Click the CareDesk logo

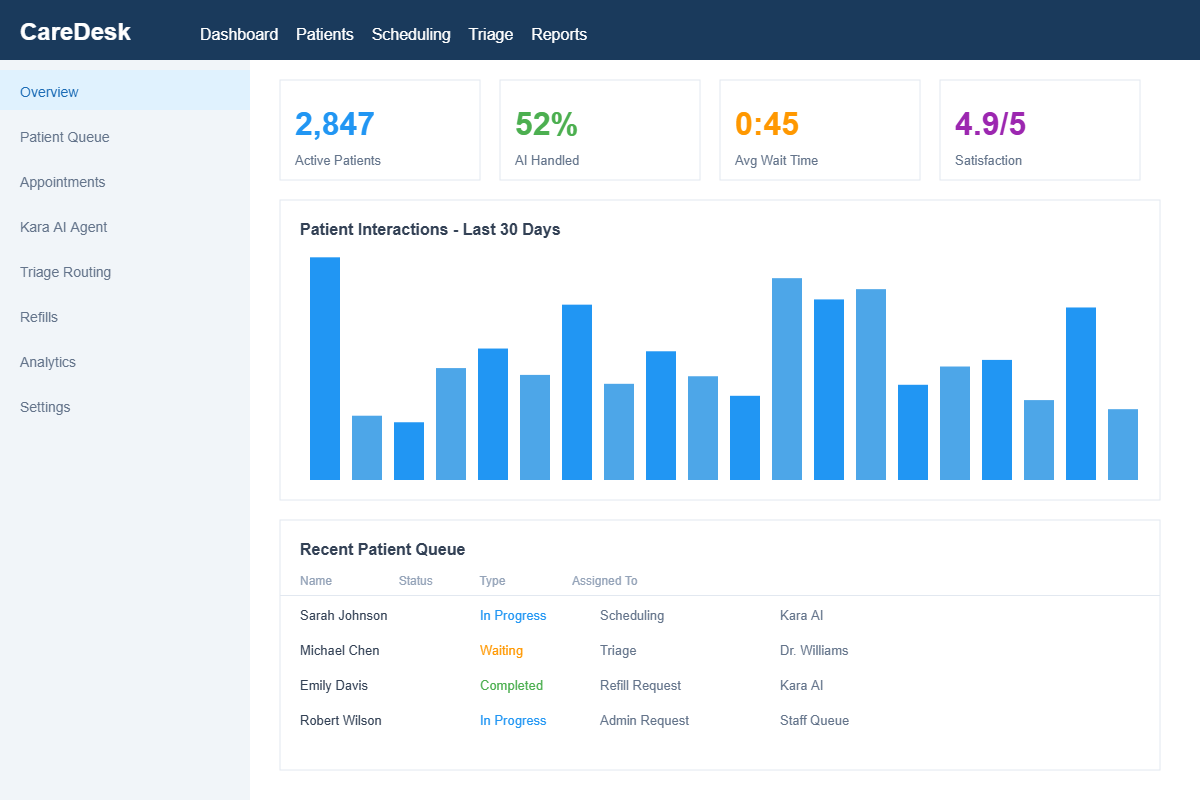[x=75, y=32]
